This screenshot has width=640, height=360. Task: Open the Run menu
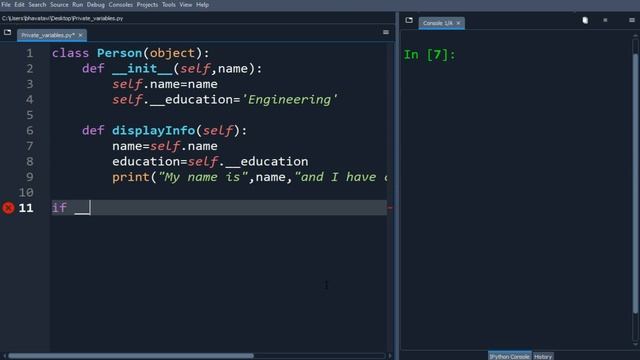[78, 5]
